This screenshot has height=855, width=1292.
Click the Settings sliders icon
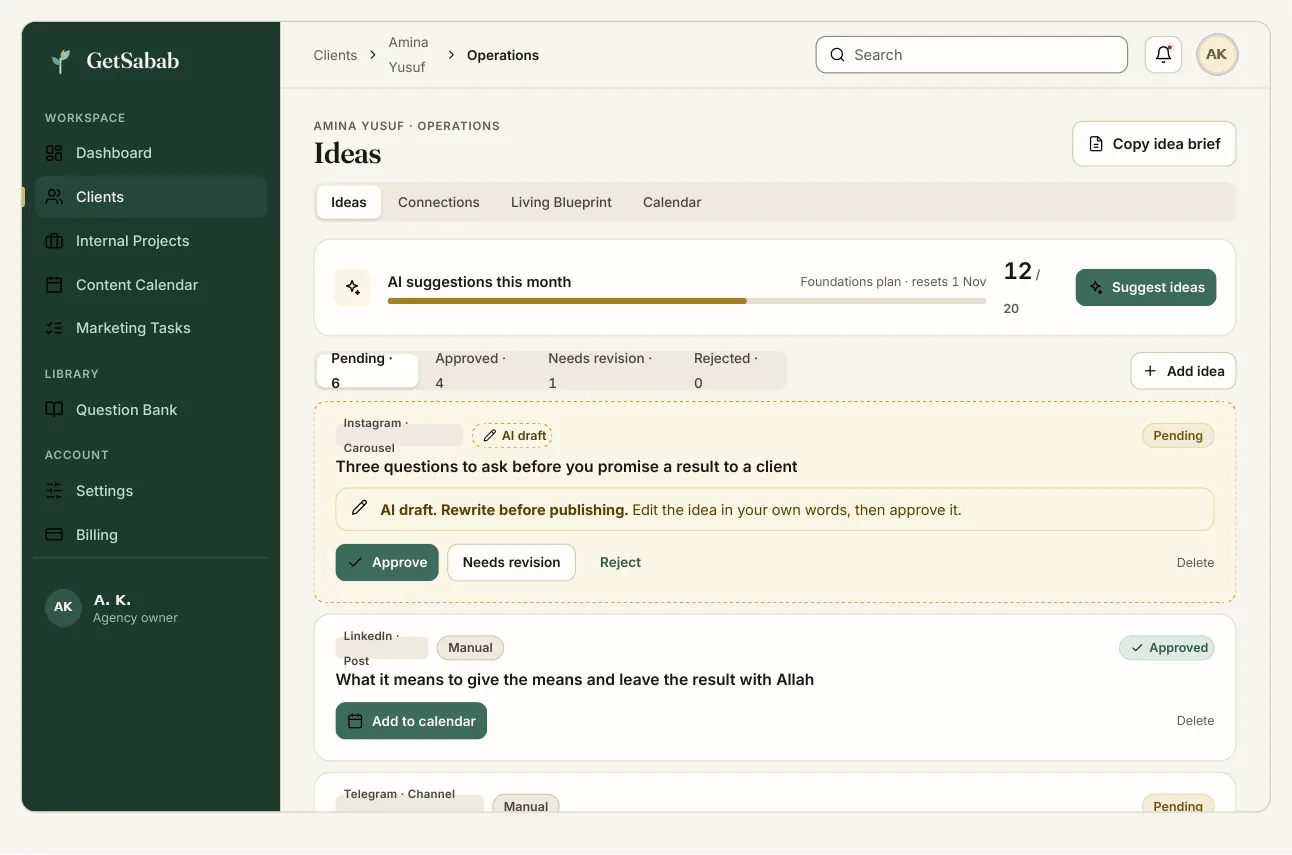click(54, 491)
